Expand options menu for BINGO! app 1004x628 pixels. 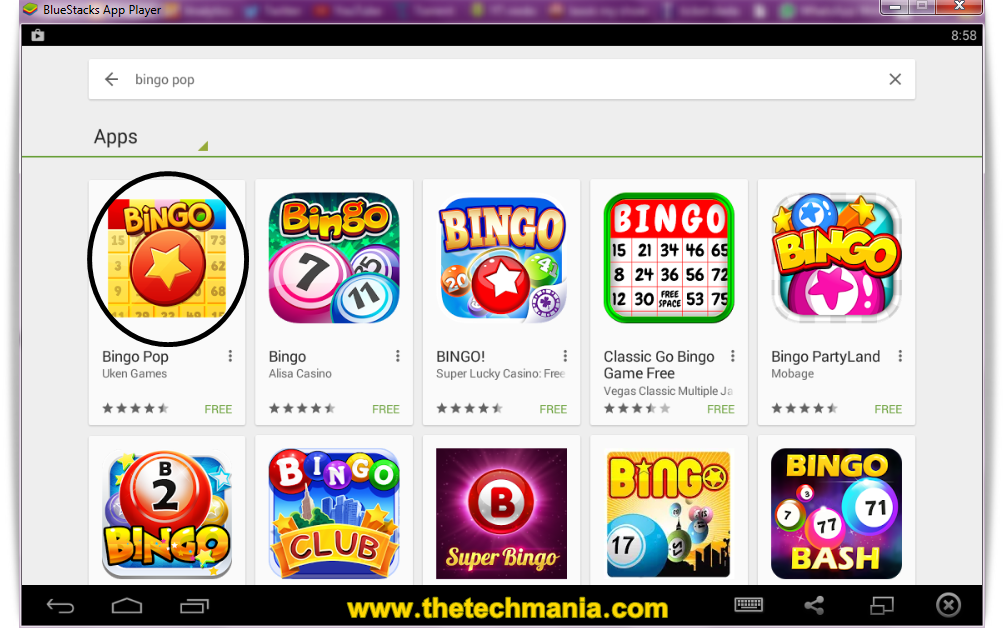pos(565,356)
